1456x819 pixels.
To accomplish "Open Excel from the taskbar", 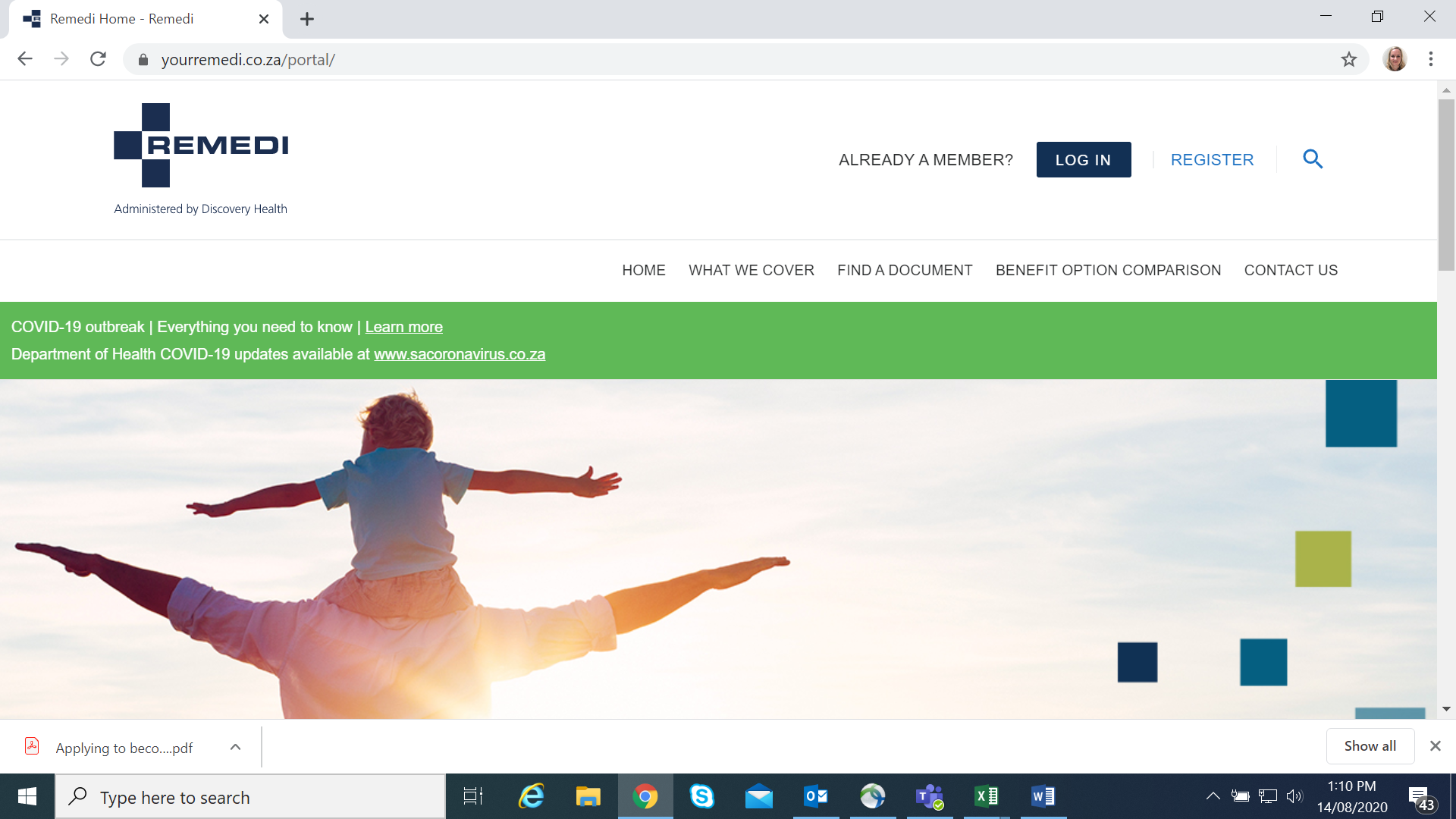I will pyautogui.click(x=987, y=796).
